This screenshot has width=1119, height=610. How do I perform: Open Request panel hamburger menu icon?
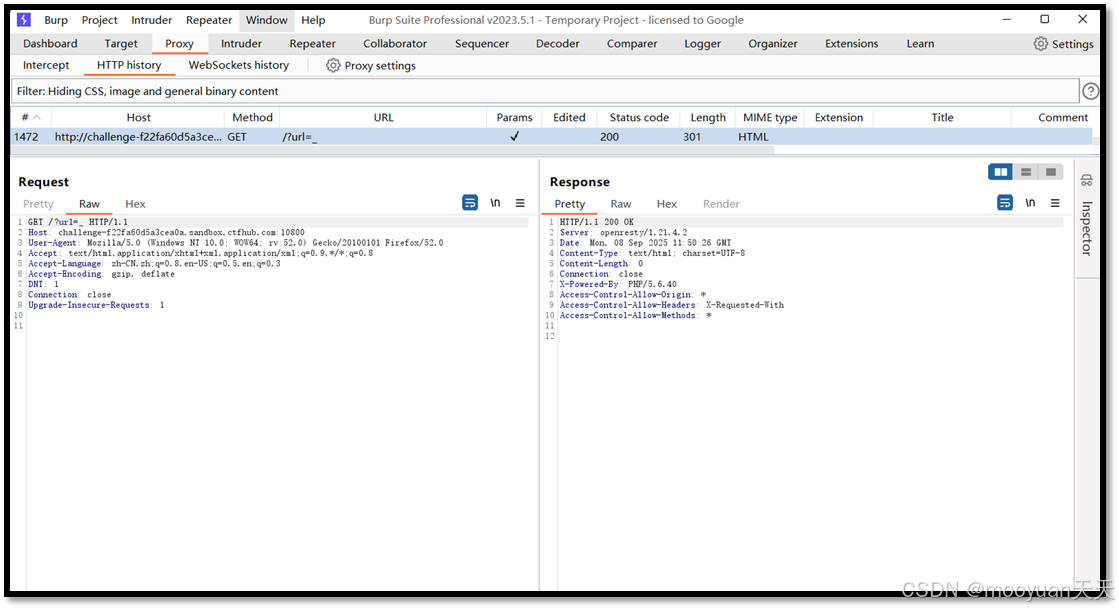pos(520,203)
